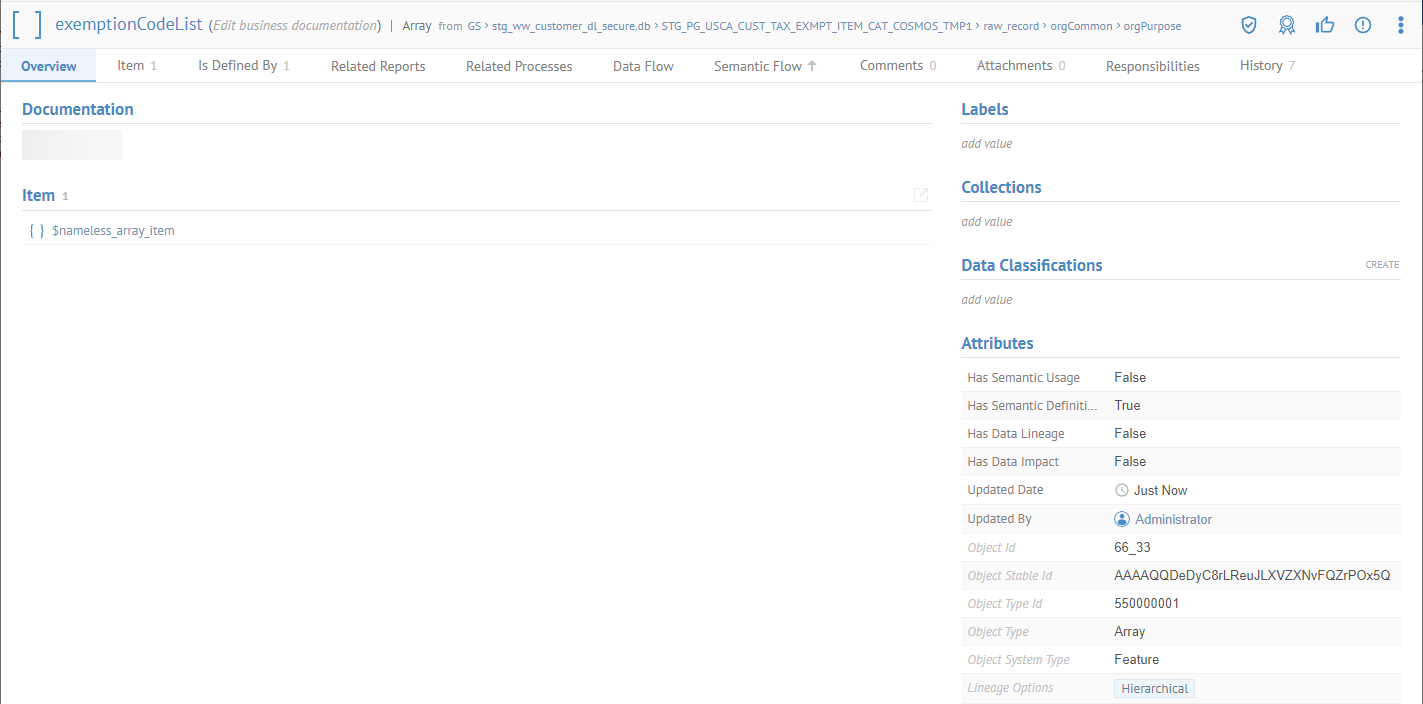1423x704 pixels.
Task: Click the user icon next to Administrator
Action: tap(1122, 519)
